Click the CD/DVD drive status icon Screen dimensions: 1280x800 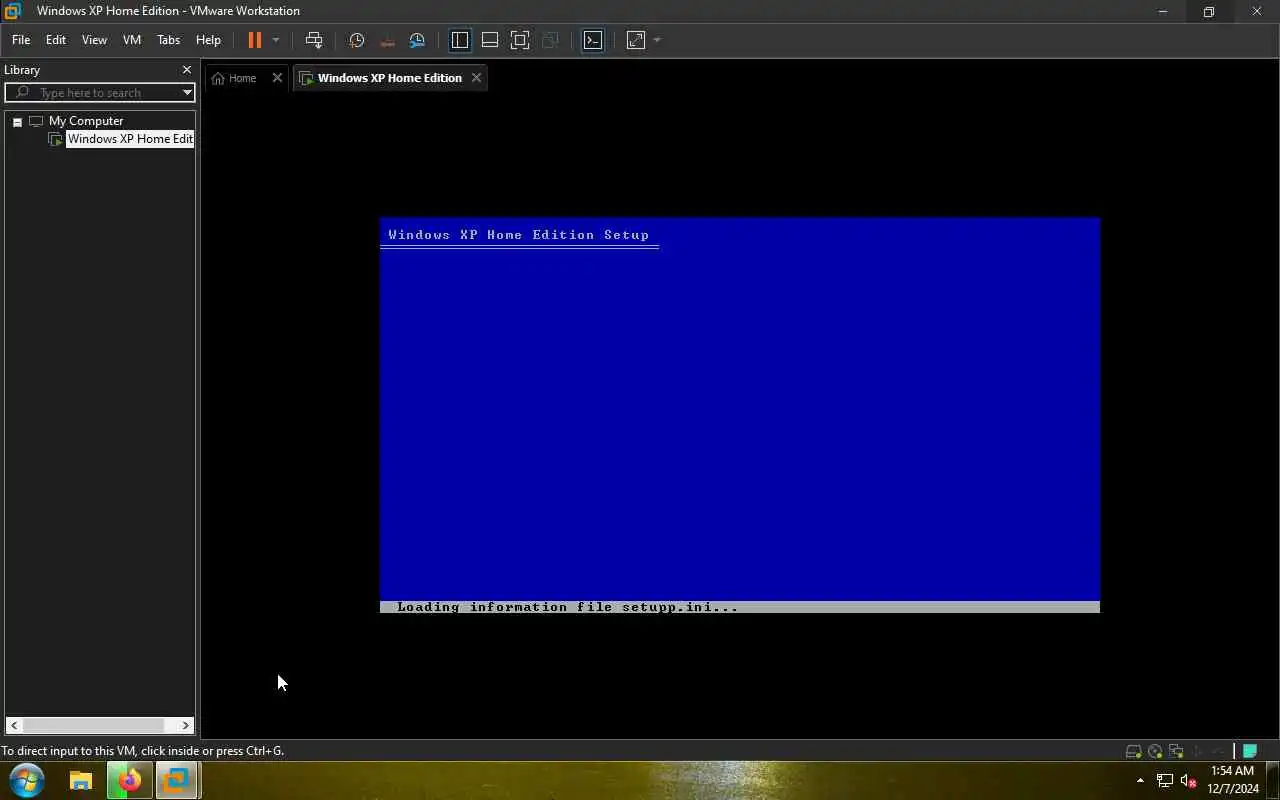(x=1155, y=751)
